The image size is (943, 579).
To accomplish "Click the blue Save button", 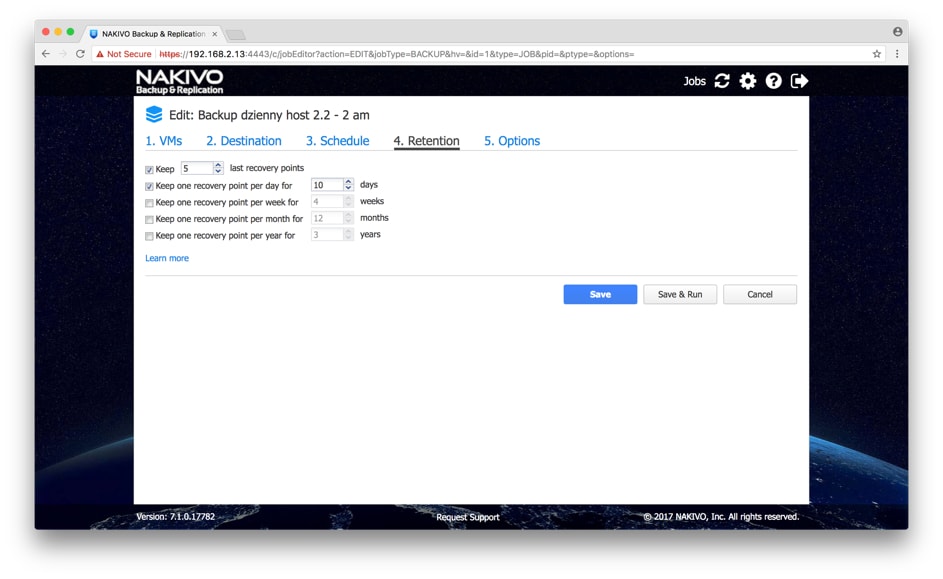I will tap(600, 294).
